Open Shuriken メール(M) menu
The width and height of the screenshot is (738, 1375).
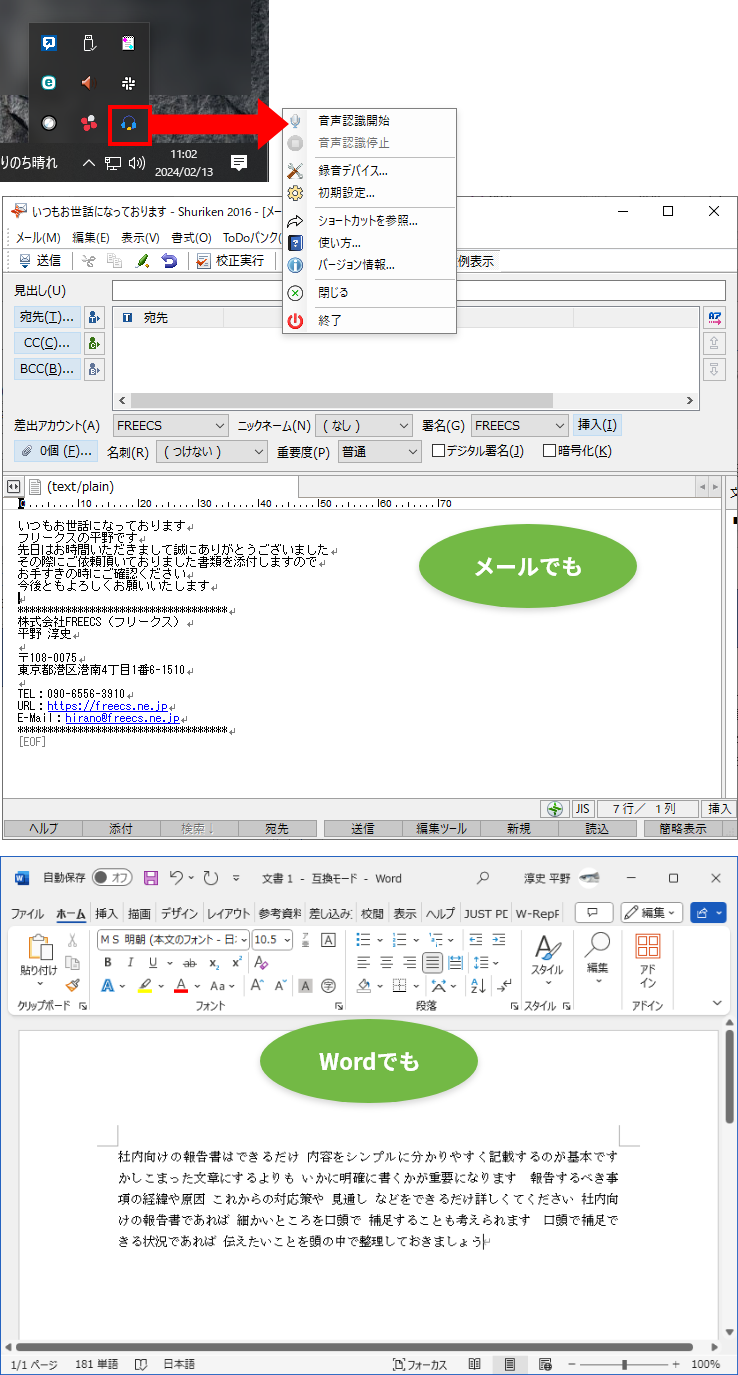[37, 238]
